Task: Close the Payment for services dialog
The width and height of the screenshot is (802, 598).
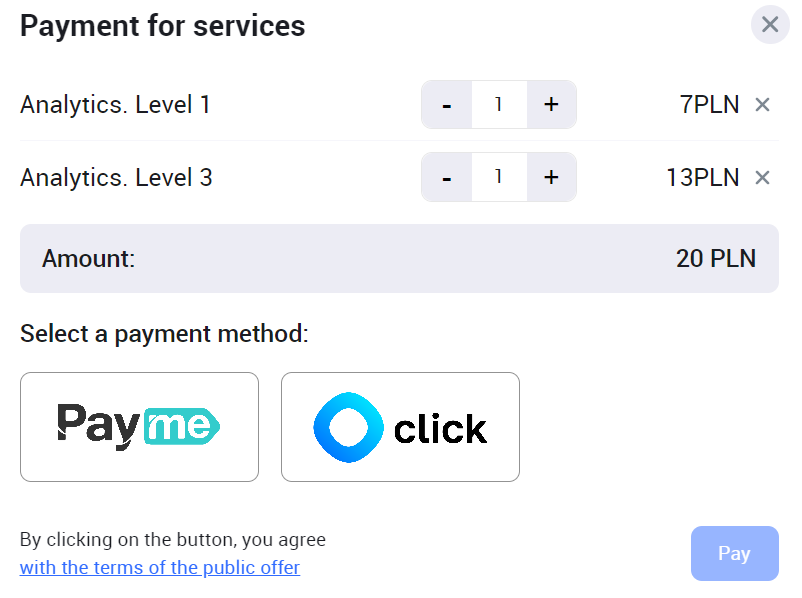Action: pos(769,25)
